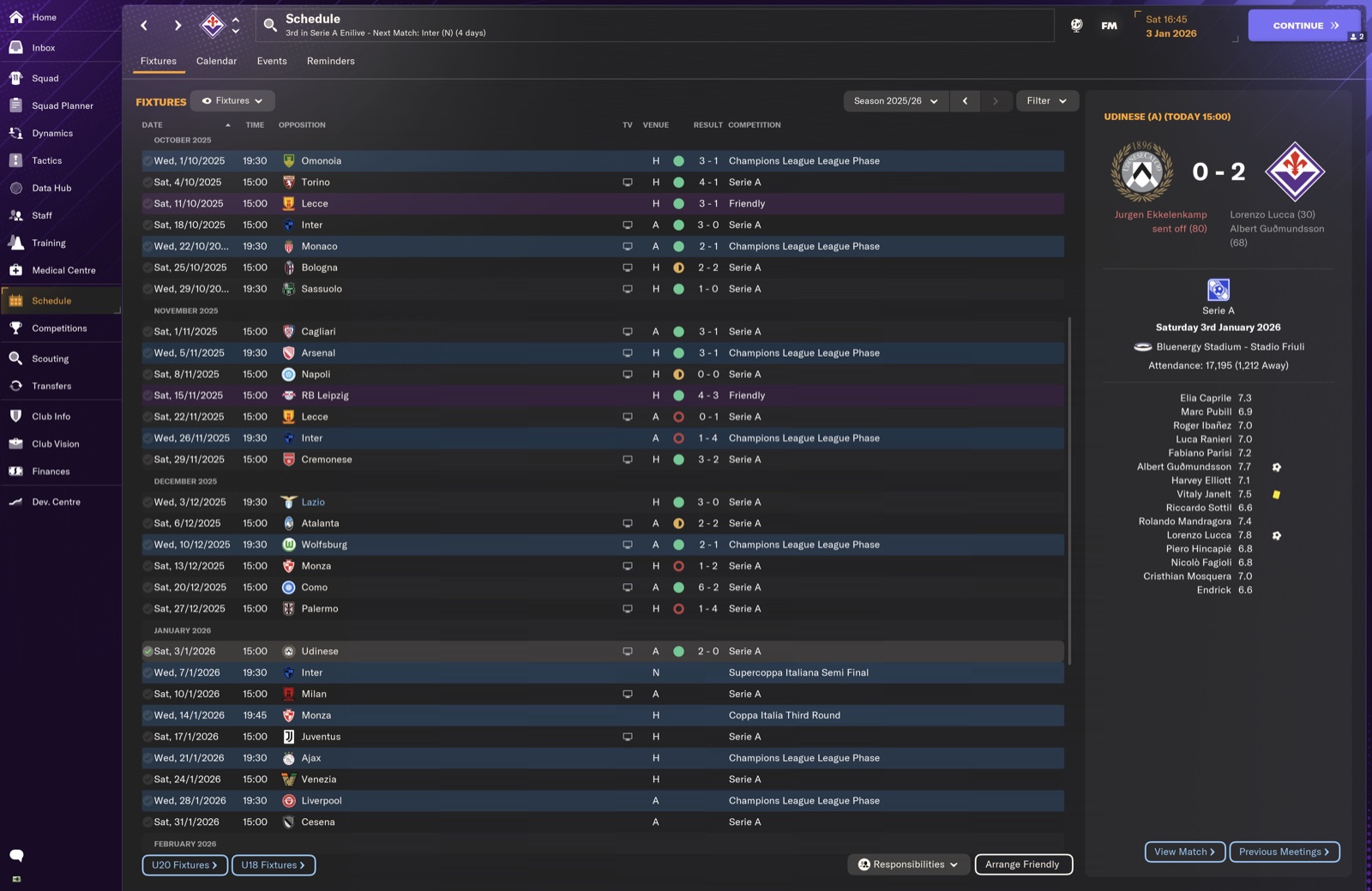The width and height of the screenshot is (1372, 891).
Task: Open the Home sidebar icon
Action: (x=15, y=17)
